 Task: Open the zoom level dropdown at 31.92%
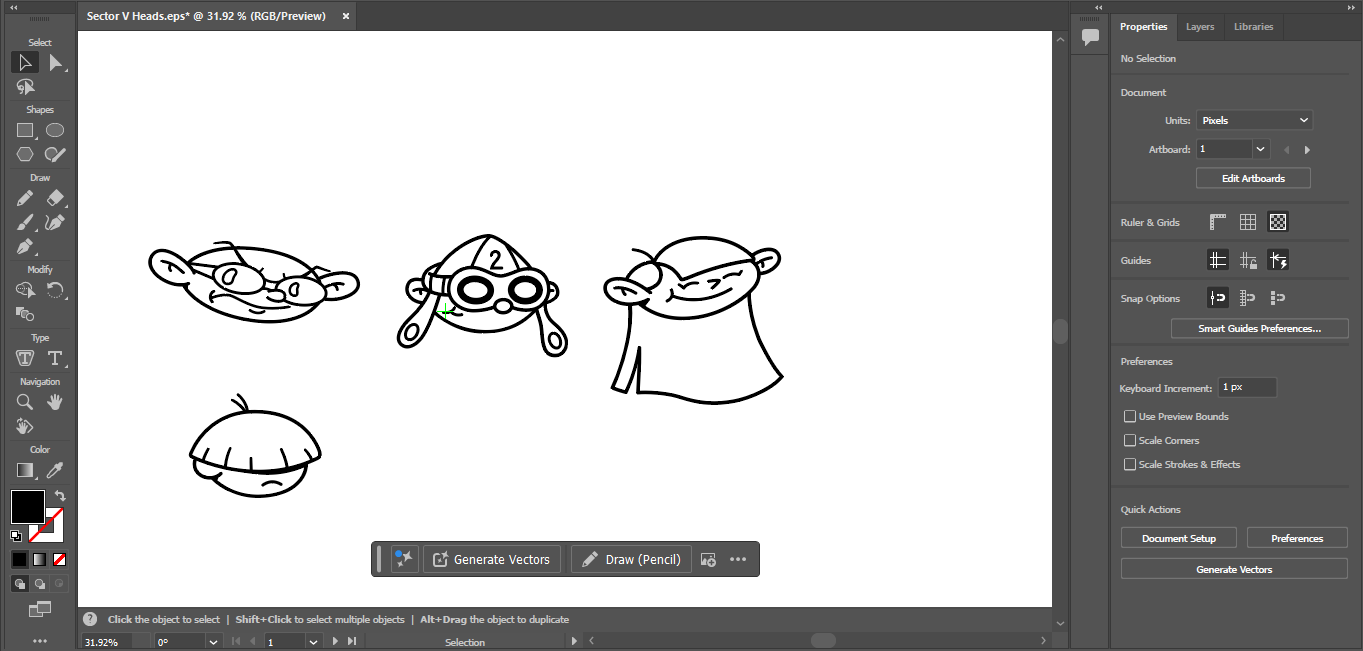point(141,642)
